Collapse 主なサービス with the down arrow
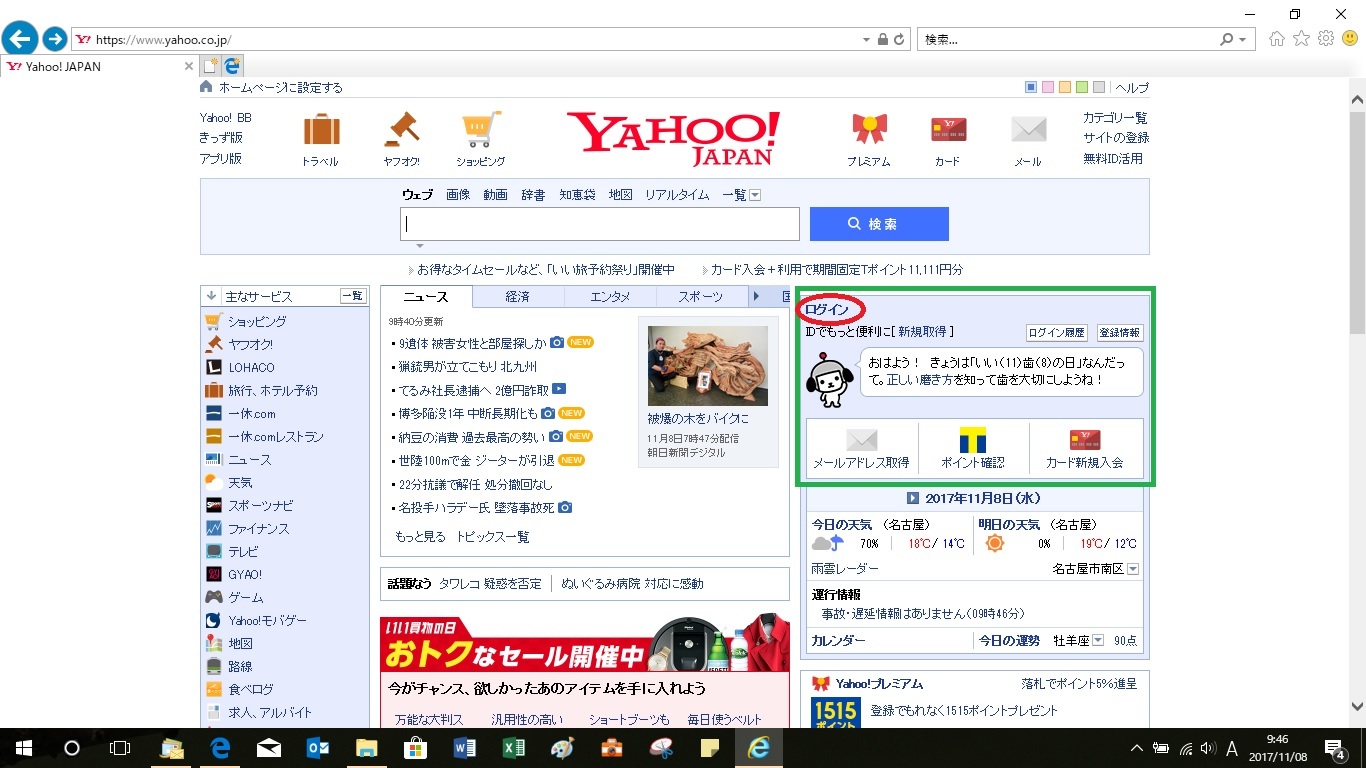 211,296
